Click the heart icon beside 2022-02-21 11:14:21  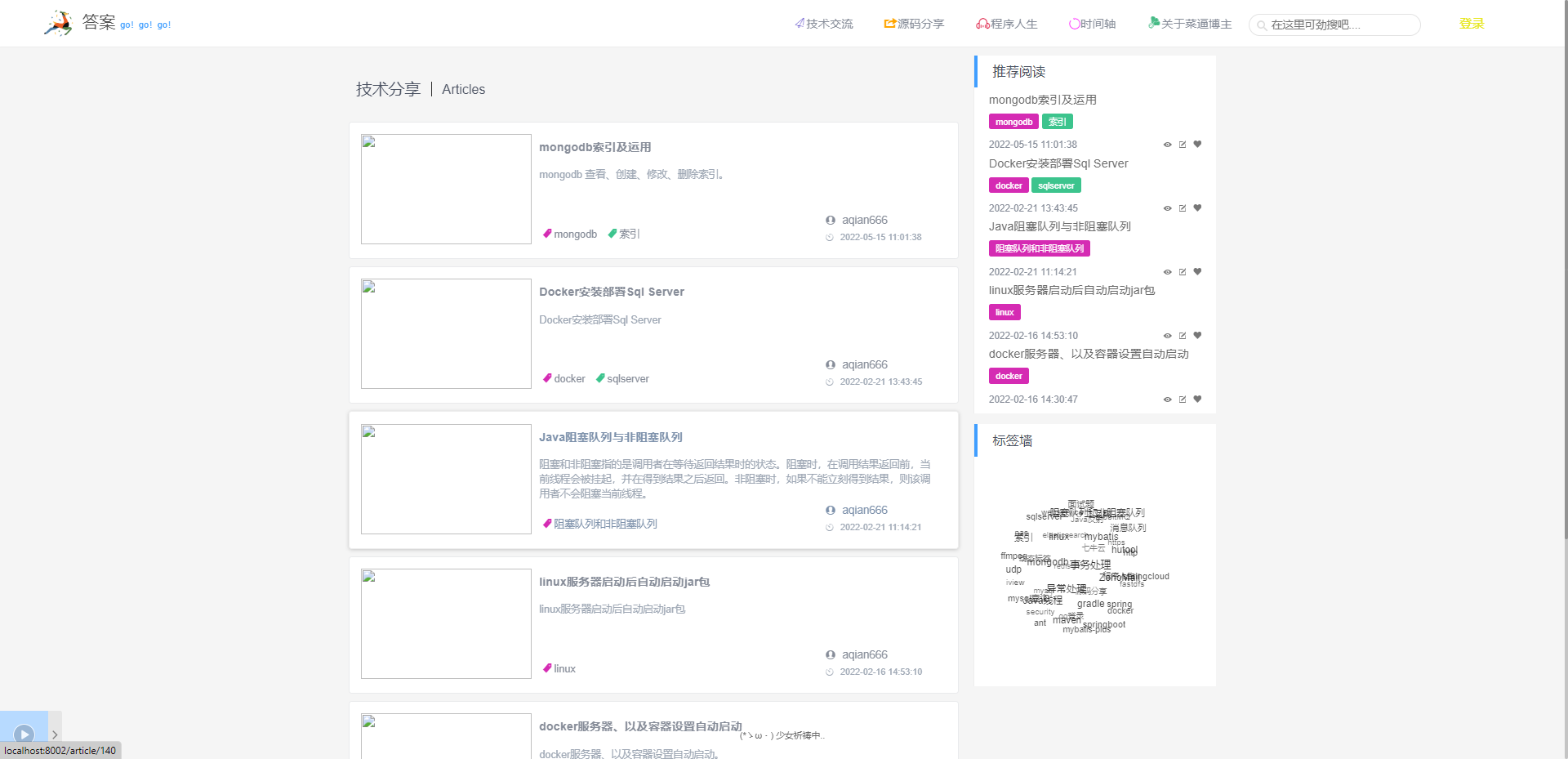coord(1197,272)
